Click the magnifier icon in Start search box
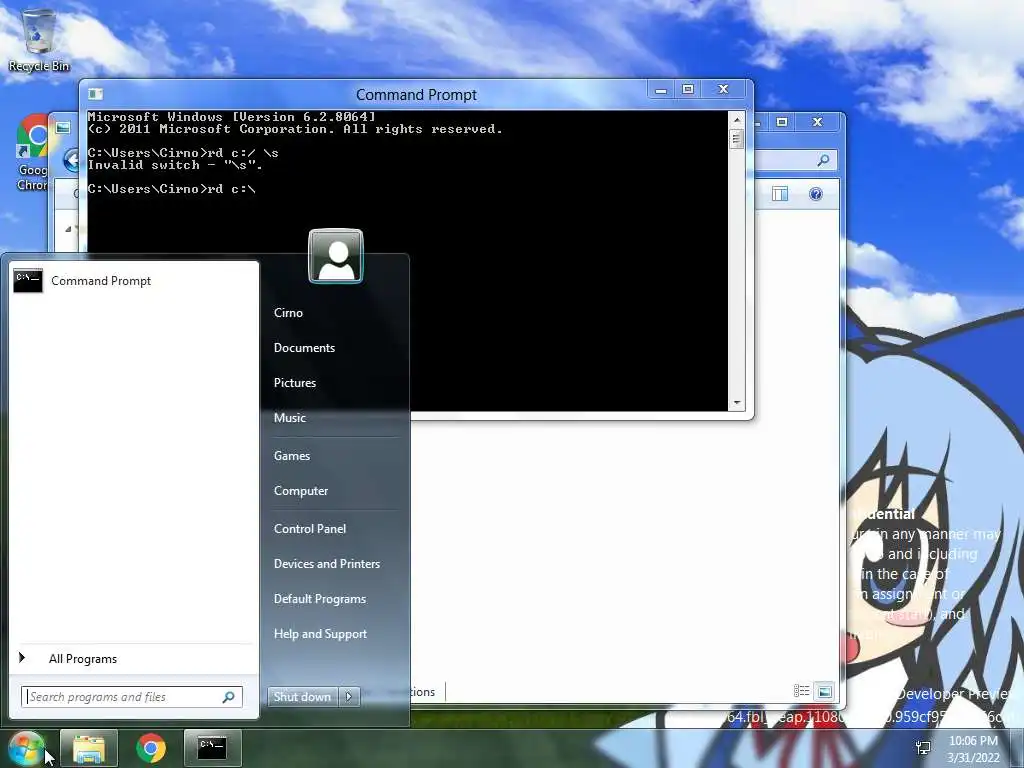The height and width of the screenshot is (768, 1024). (229, 697)
